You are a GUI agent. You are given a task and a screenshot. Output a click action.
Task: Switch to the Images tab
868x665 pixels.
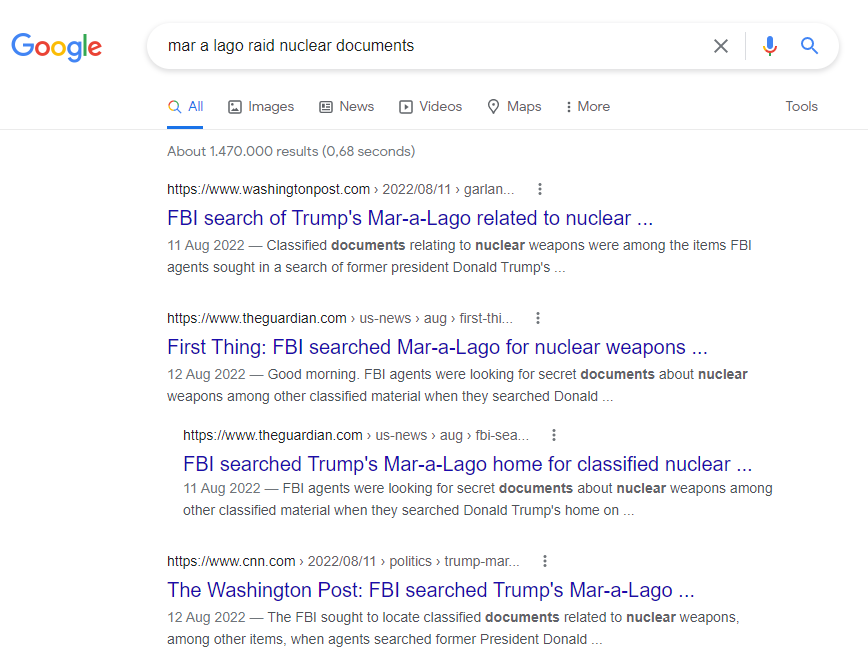pos(261,106)
